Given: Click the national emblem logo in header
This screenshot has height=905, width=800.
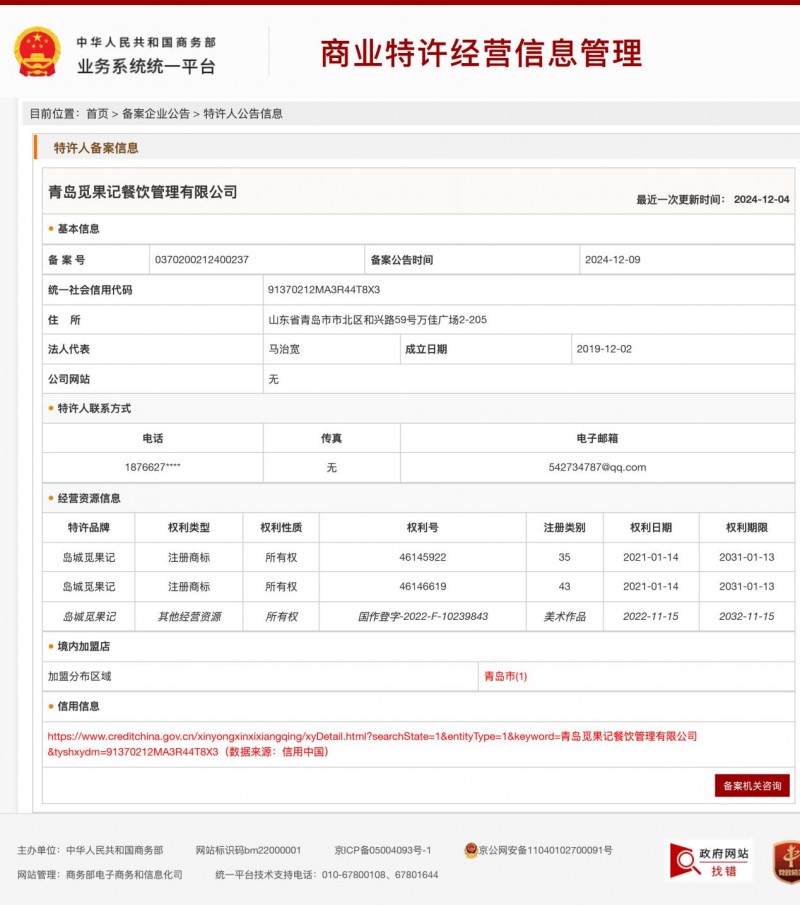Looking at the screenshot, I should (x=37, y=52).
